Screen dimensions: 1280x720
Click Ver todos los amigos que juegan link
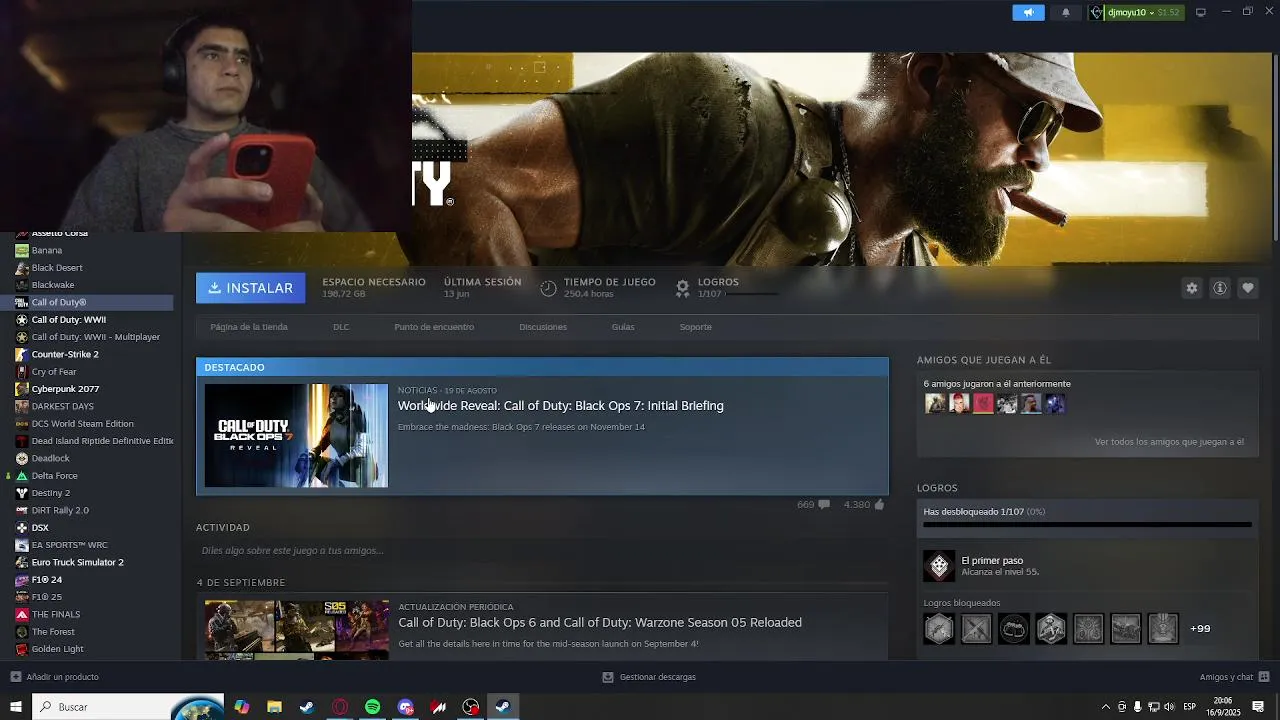pyautogui.click(x=1169, y=442)
